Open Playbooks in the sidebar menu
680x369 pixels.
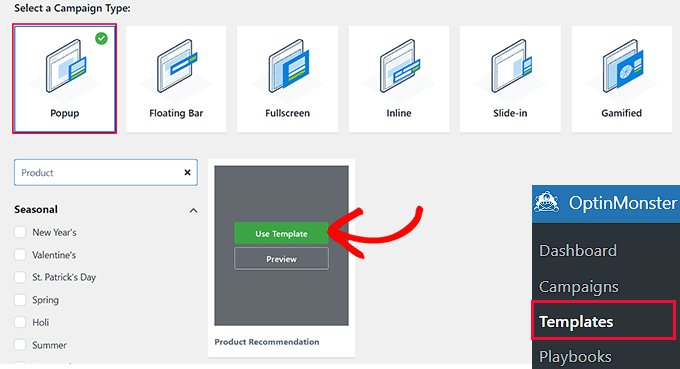[575, 357]
